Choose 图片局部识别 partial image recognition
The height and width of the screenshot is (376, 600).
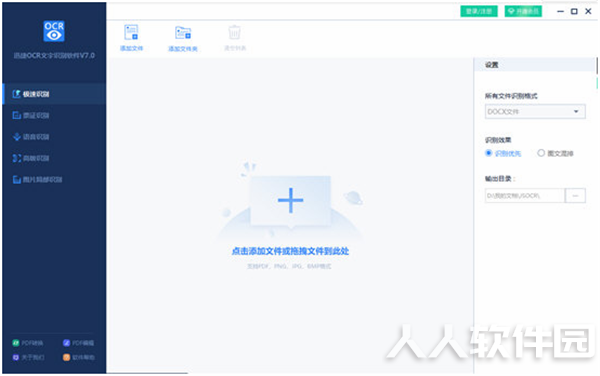(x=38, y=179)
